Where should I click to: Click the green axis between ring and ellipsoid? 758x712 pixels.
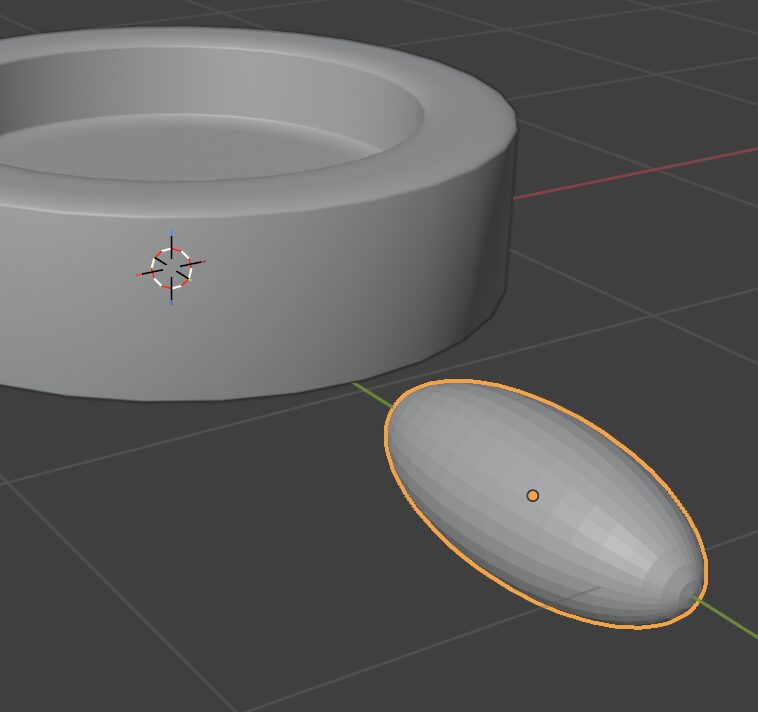click(371, 393)
